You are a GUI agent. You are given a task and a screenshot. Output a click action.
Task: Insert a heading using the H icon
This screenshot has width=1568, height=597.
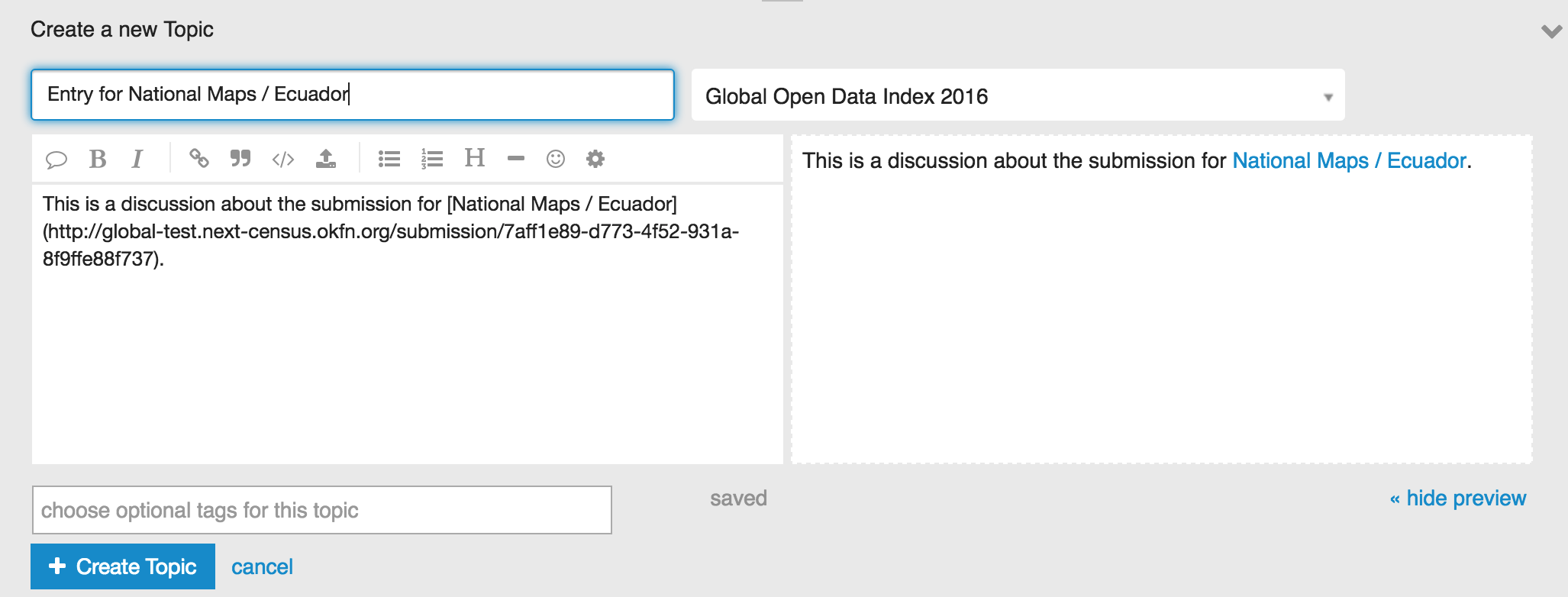point(475,158)
